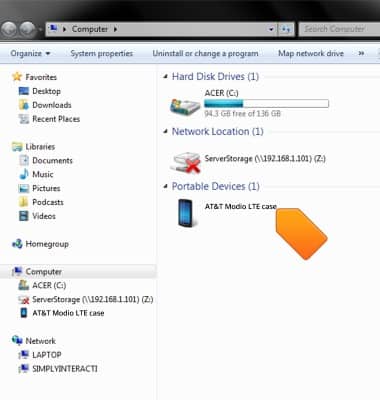Open ACER (C:) in navigation pane

click(49, 285)
